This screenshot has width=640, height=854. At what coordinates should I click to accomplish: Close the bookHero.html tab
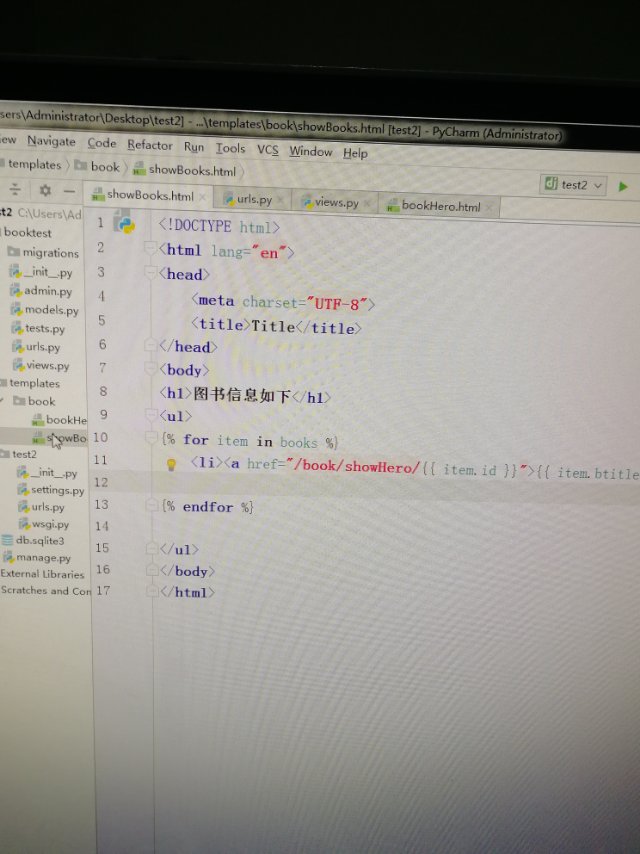coord(489,208)
